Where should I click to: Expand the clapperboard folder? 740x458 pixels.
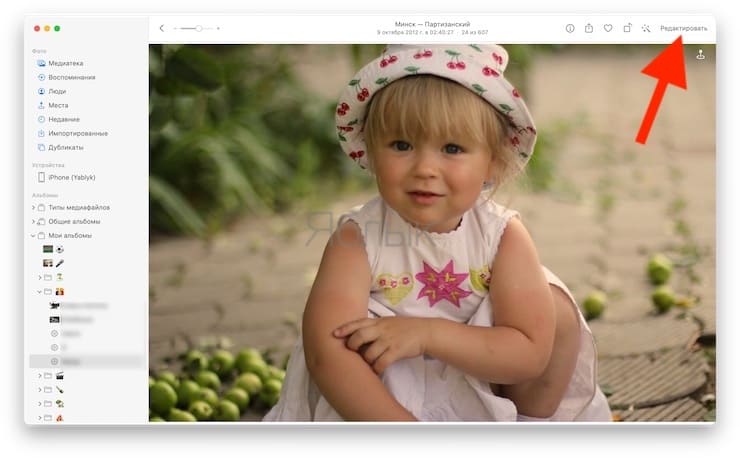pos(40,376)
